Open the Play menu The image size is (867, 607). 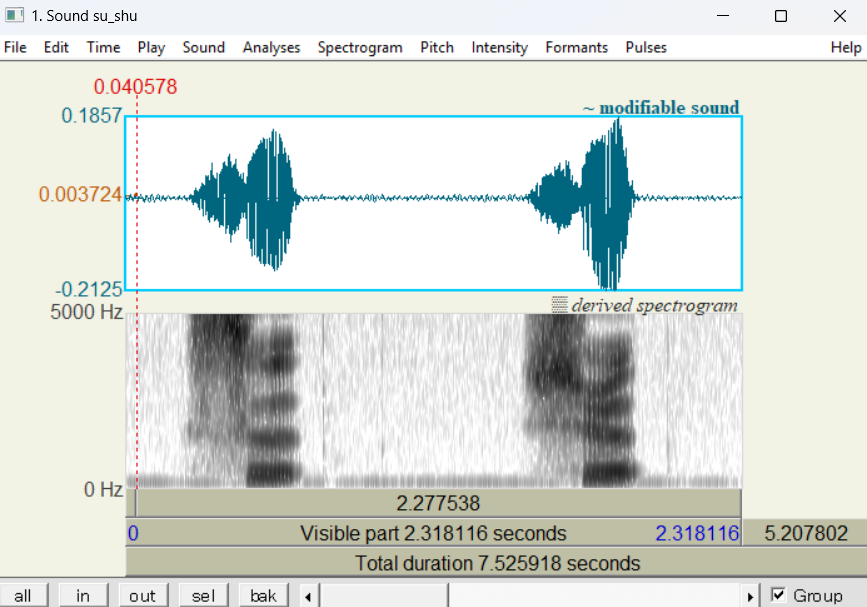(152, 48)
